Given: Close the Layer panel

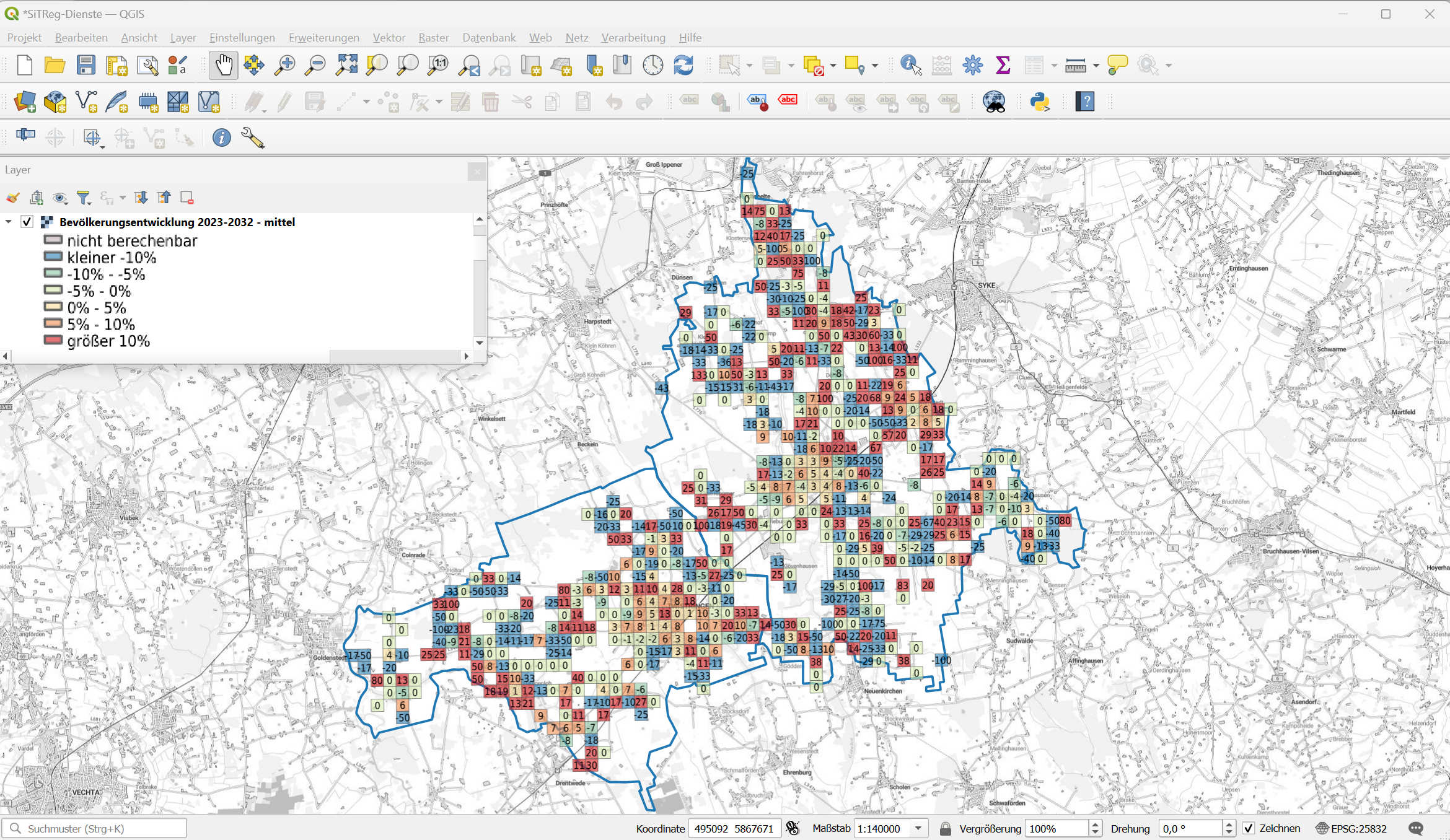Looking at the screenshot, I should click(477, 172).
